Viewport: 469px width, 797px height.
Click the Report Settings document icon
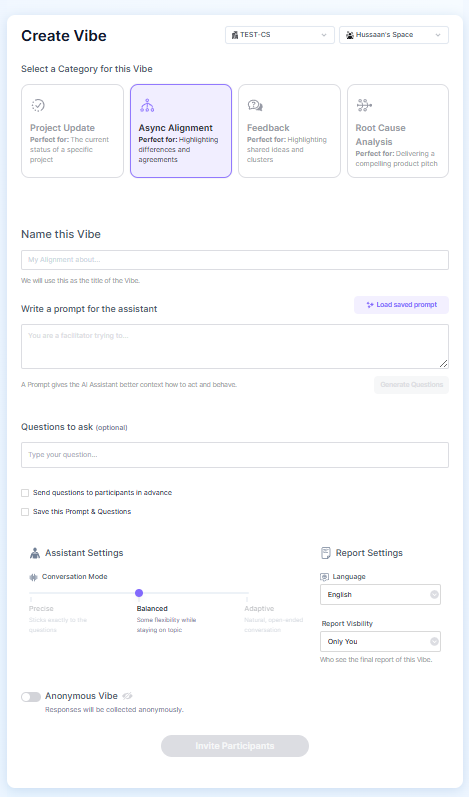(x=326, y=553)
